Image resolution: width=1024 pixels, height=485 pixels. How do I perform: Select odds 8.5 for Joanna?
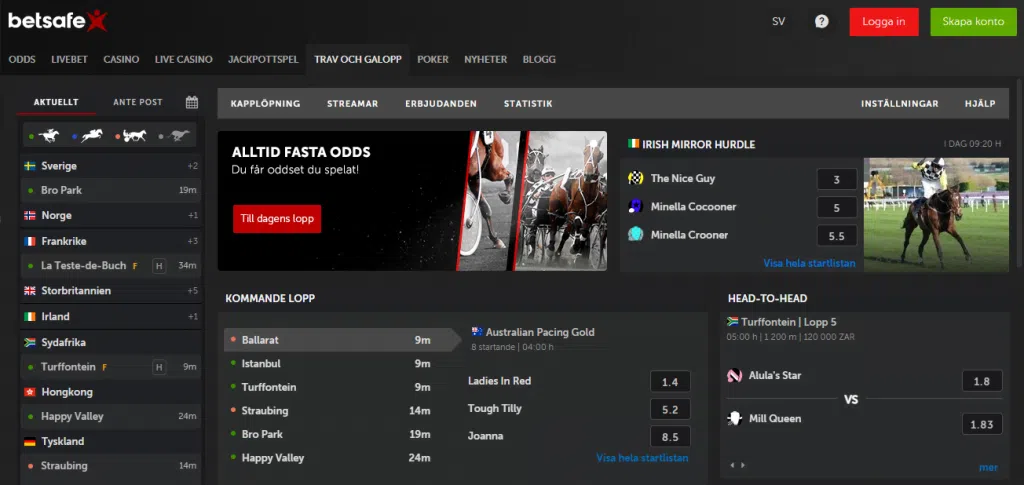pos(670,437)
